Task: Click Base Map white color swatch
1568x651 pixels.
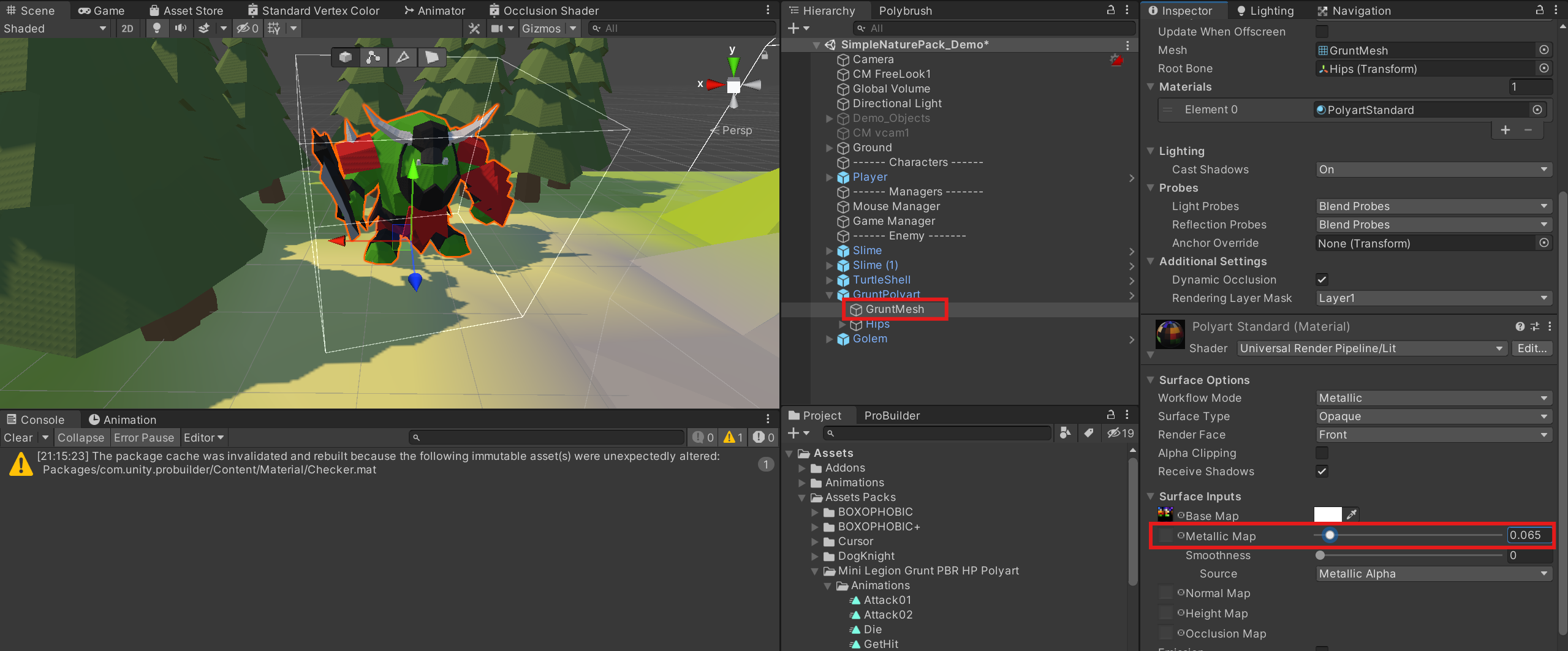Action: pyautogui.click(x=1328, y=514)
